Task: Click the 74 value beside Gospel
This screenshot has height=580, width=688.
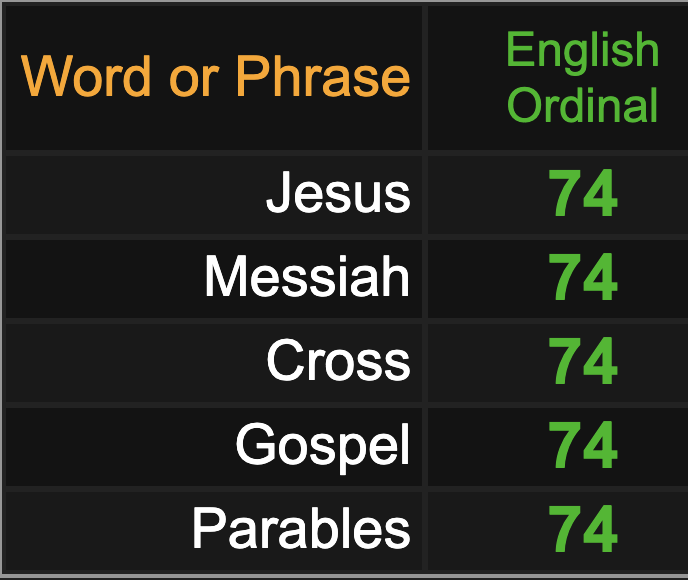Action: pos(583,445)
